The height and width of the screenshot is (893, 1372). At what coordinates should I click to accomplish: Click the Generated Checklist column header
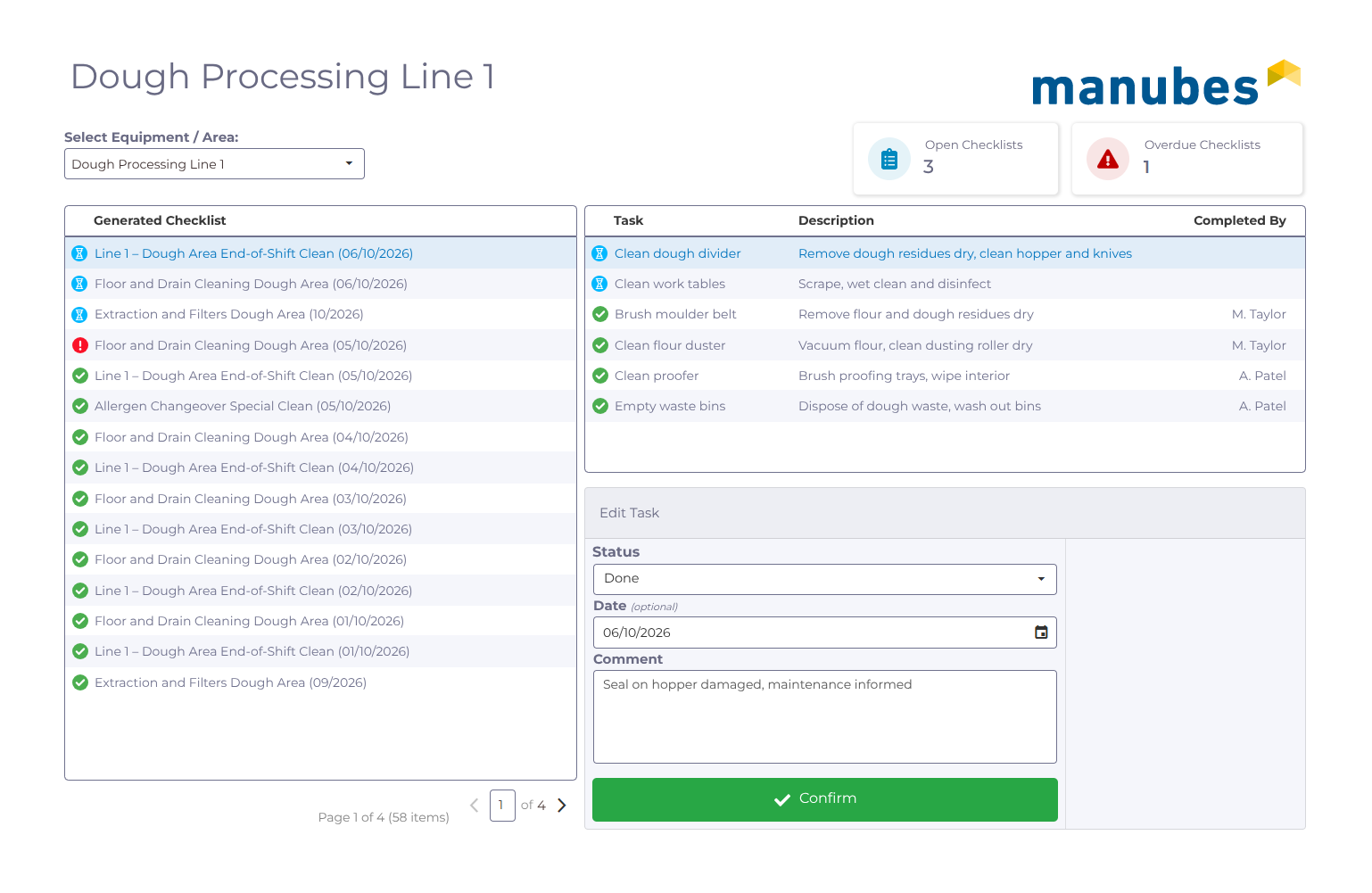click(160, 220)
